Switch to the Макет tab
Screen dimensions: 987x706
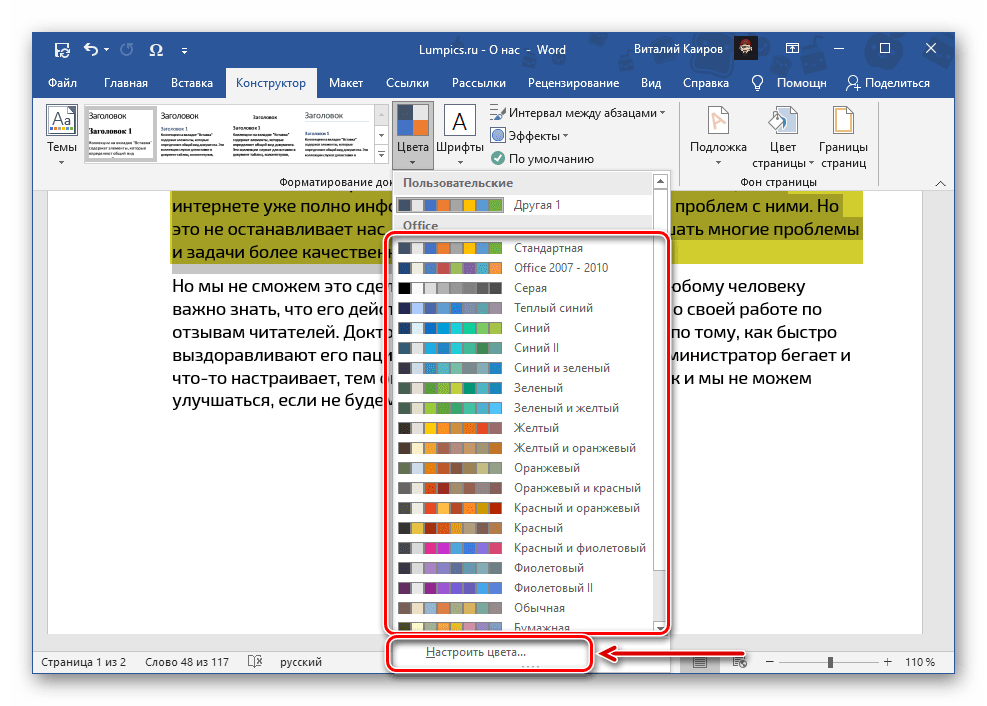346,83
